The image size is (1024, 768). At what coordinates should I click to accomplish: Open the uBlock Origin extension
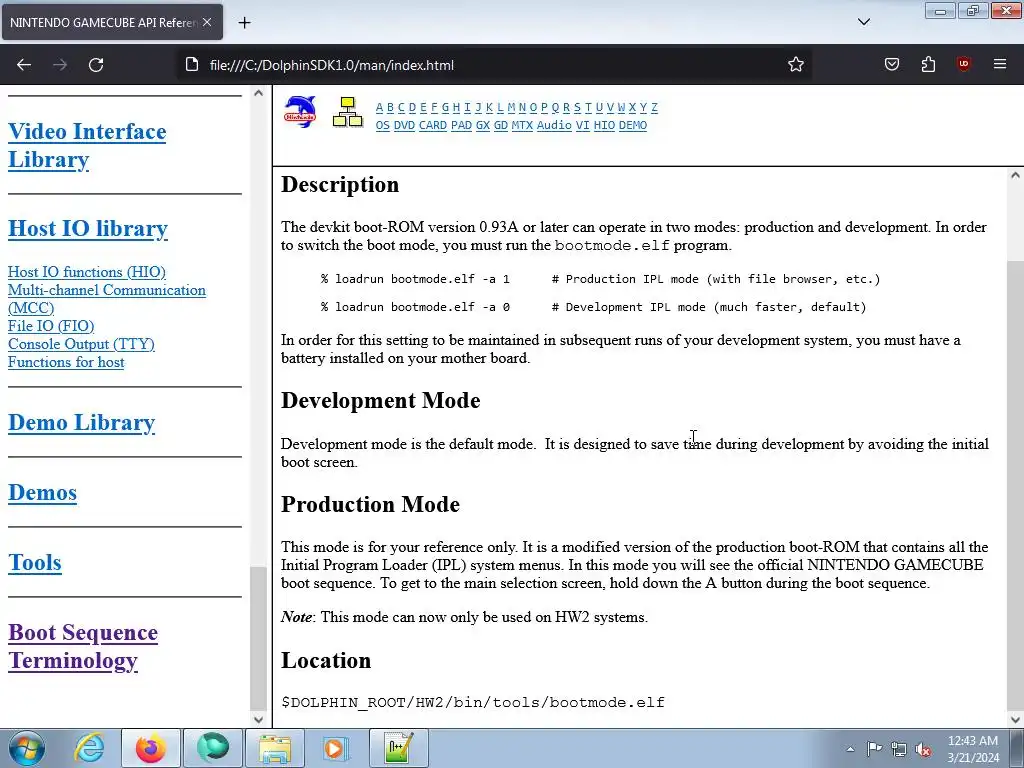click(x=964, y=64)
